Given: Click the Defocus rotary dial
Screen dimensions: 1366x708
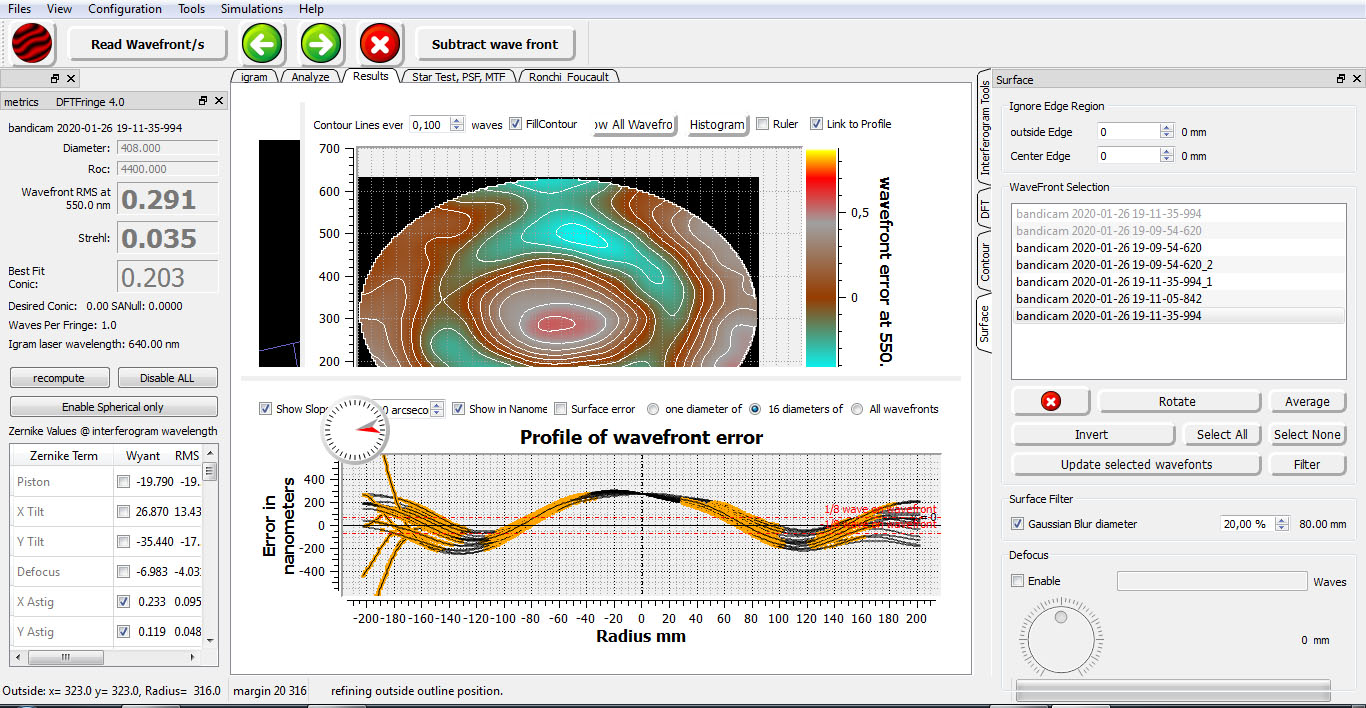Looking at the screenshot, I should [x=1059, y=638].
